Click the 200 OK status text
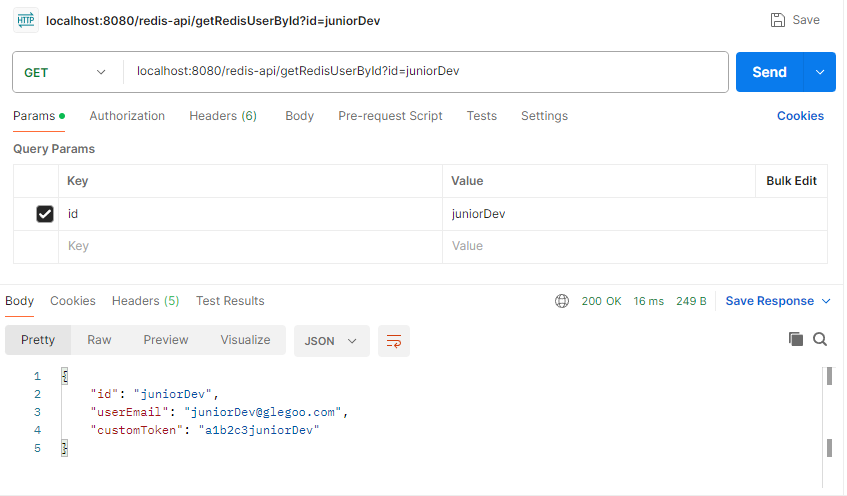 pos(601,301)
